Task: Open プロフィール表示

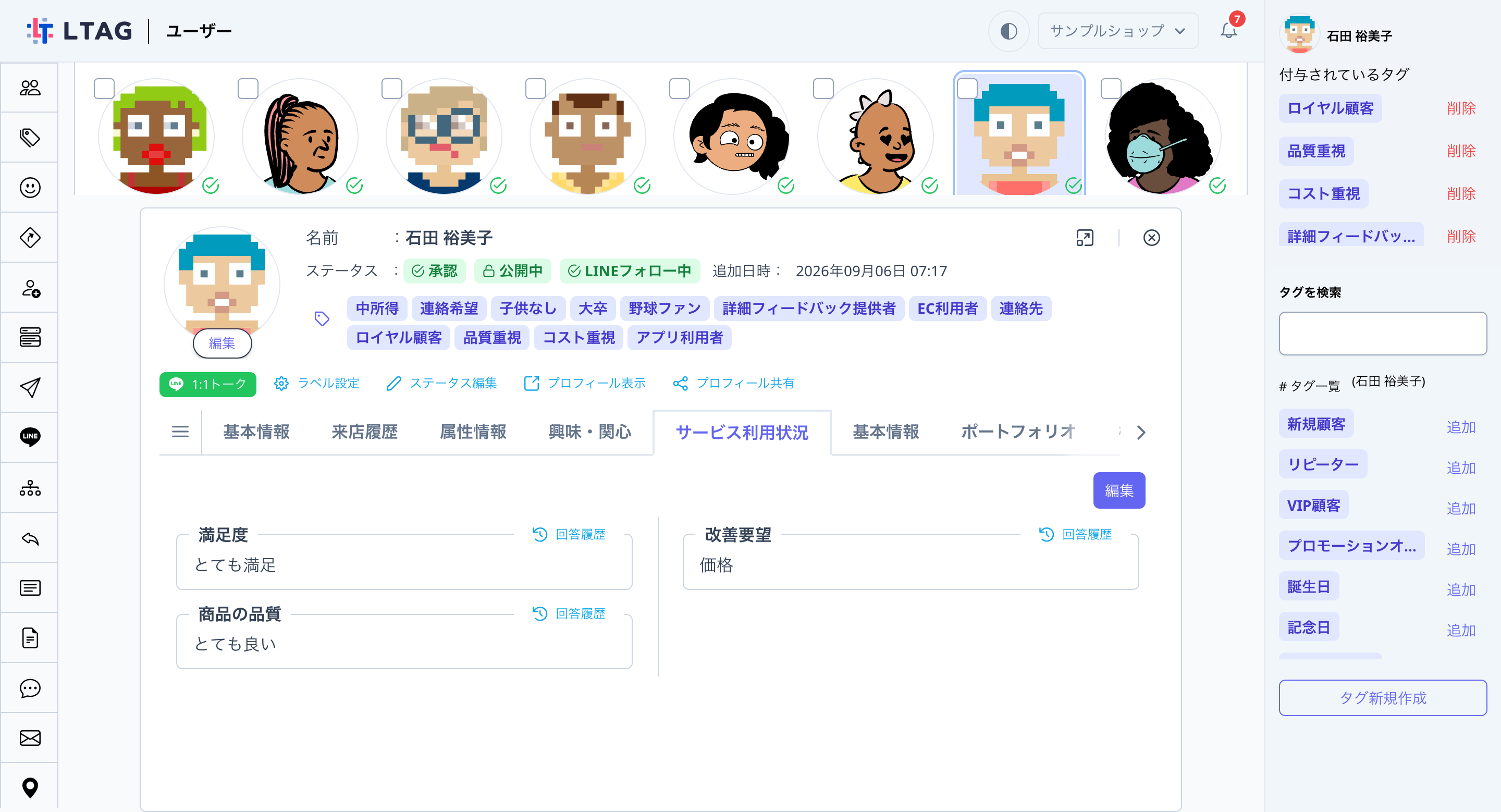Action: pyautogui.click(x=585, y=383)
